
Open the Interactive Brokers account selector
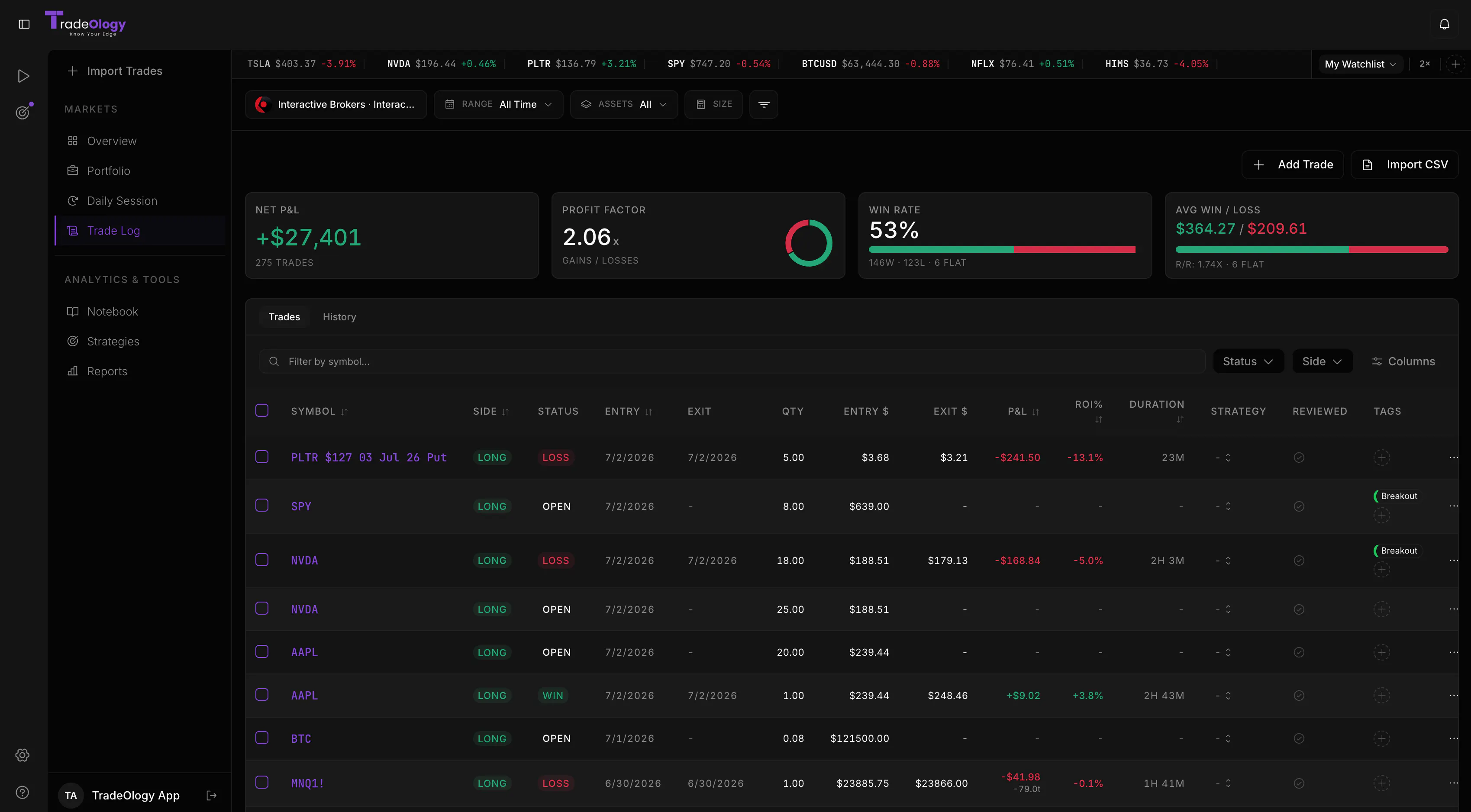336,104
